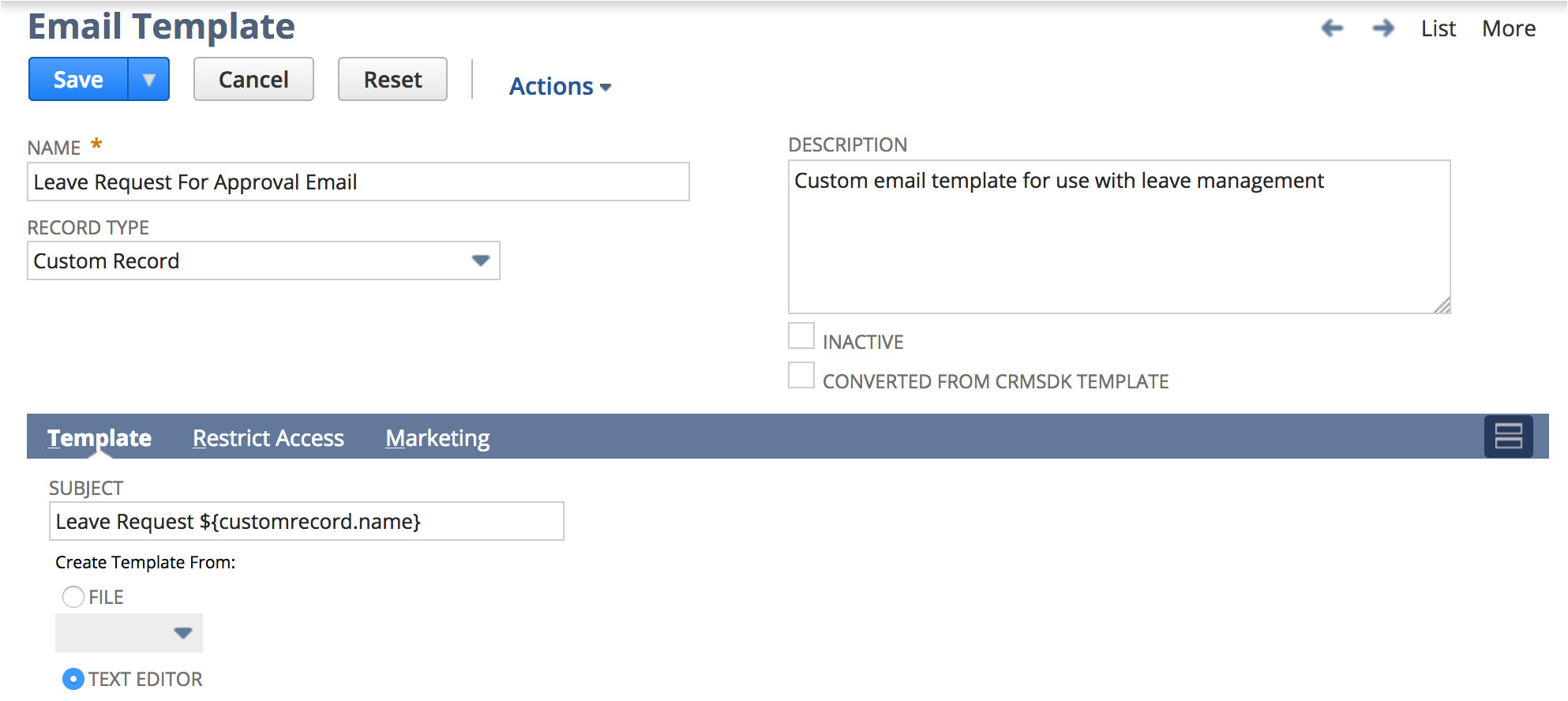Click the Save button
Viewport: 1568px width, 701px height.
[78, 80]
